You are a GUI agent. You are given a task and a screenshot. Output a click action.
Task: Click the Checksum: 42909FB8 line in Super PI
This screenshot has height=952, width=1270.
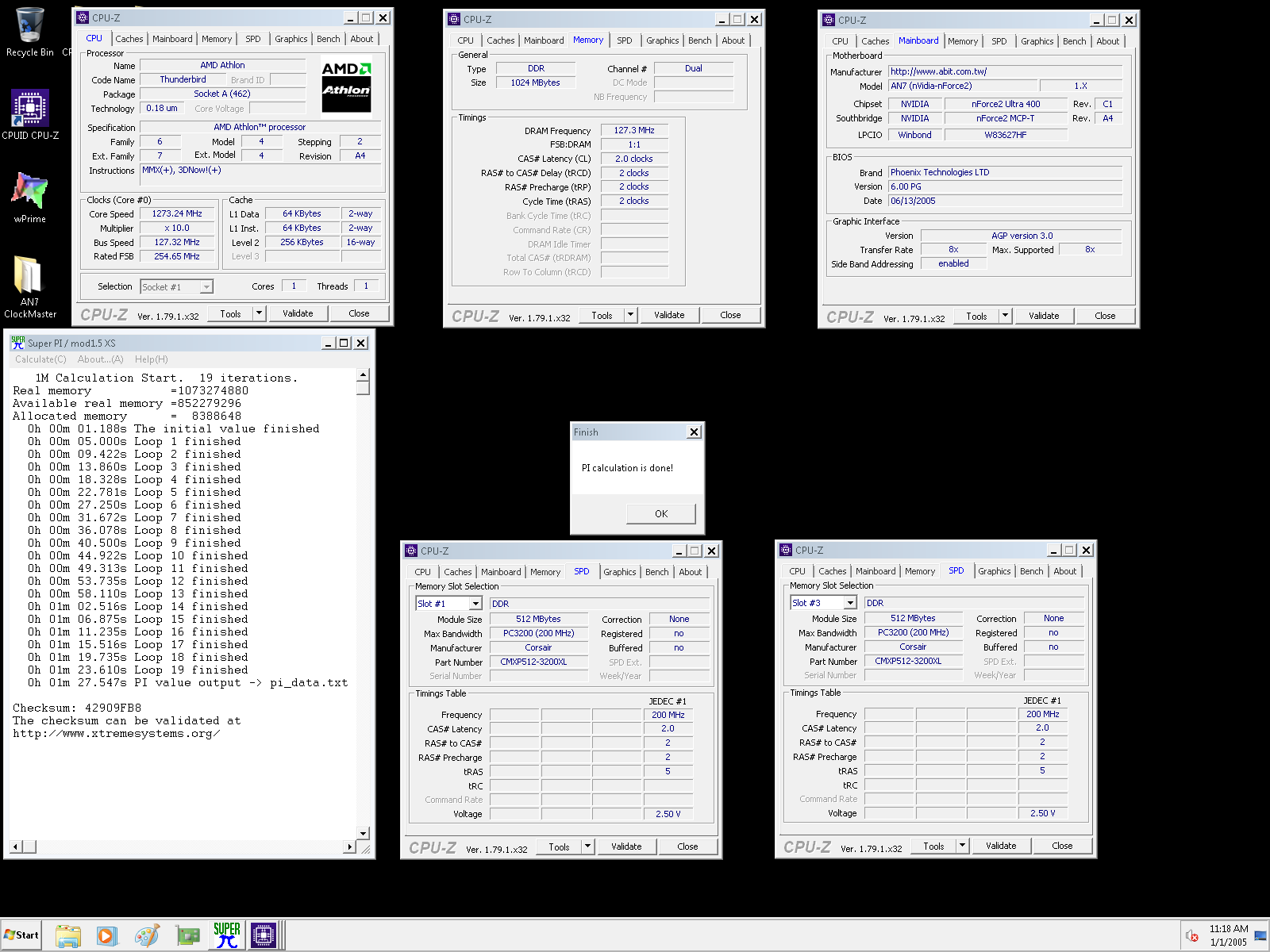77,708
